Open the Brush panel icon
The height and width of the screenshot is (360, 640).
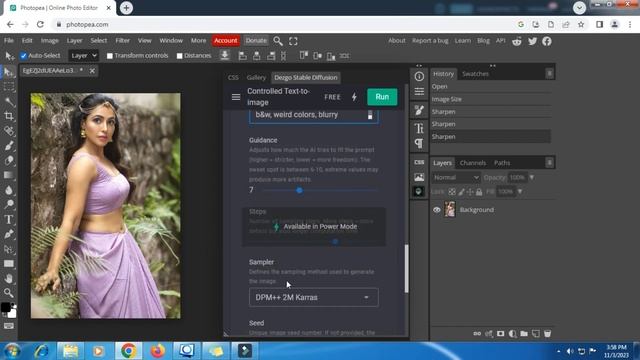[419, 111]
